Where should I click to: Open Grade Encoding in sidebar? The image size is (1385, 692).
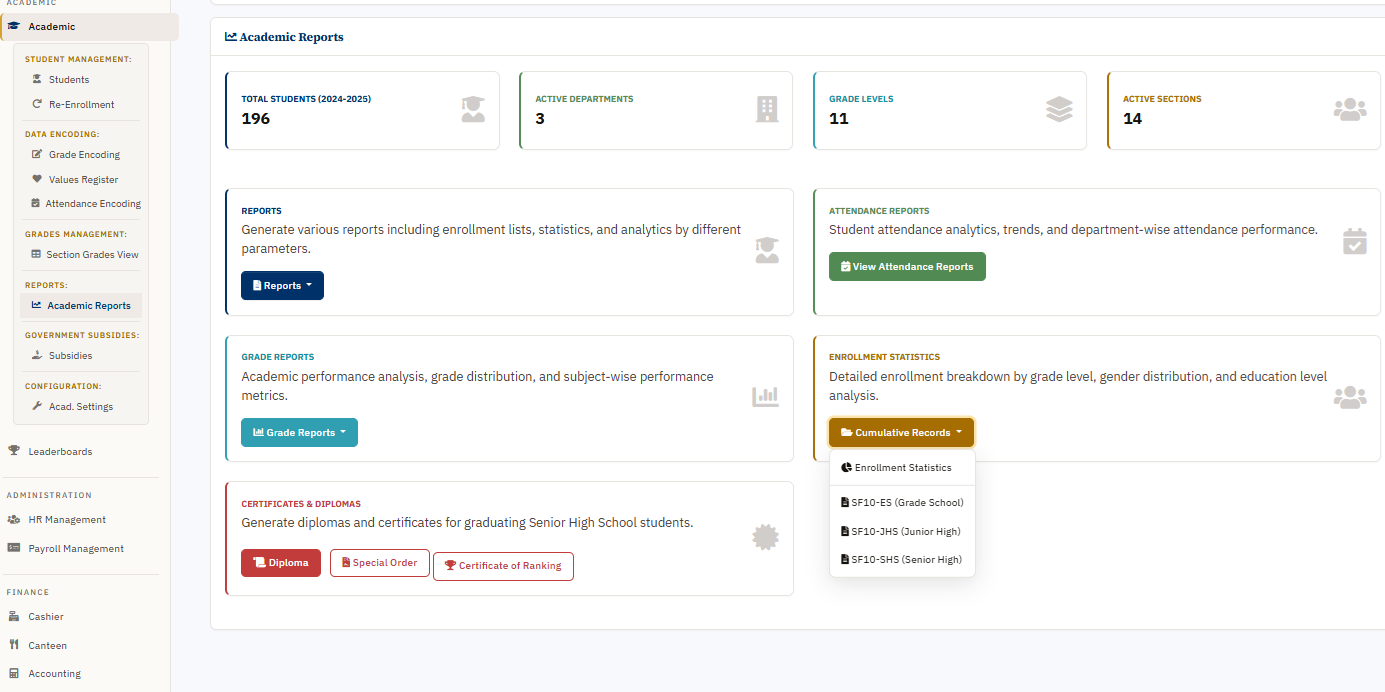click(81, 154)
